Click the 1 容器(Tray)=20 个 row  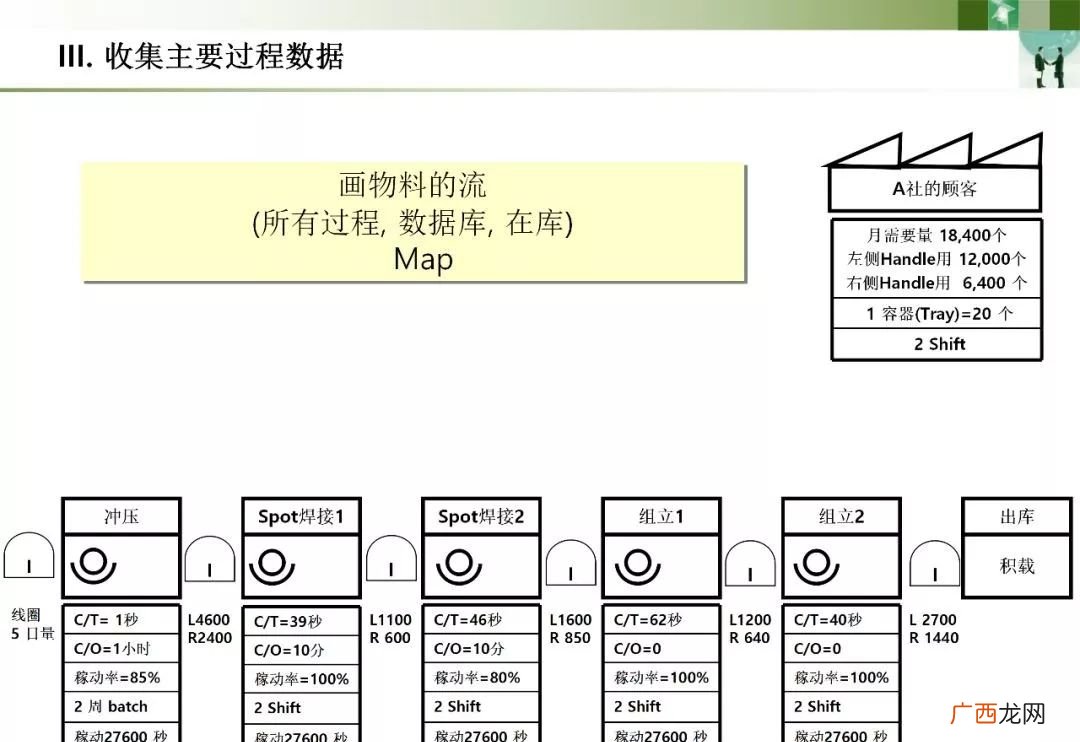(937, 313)
